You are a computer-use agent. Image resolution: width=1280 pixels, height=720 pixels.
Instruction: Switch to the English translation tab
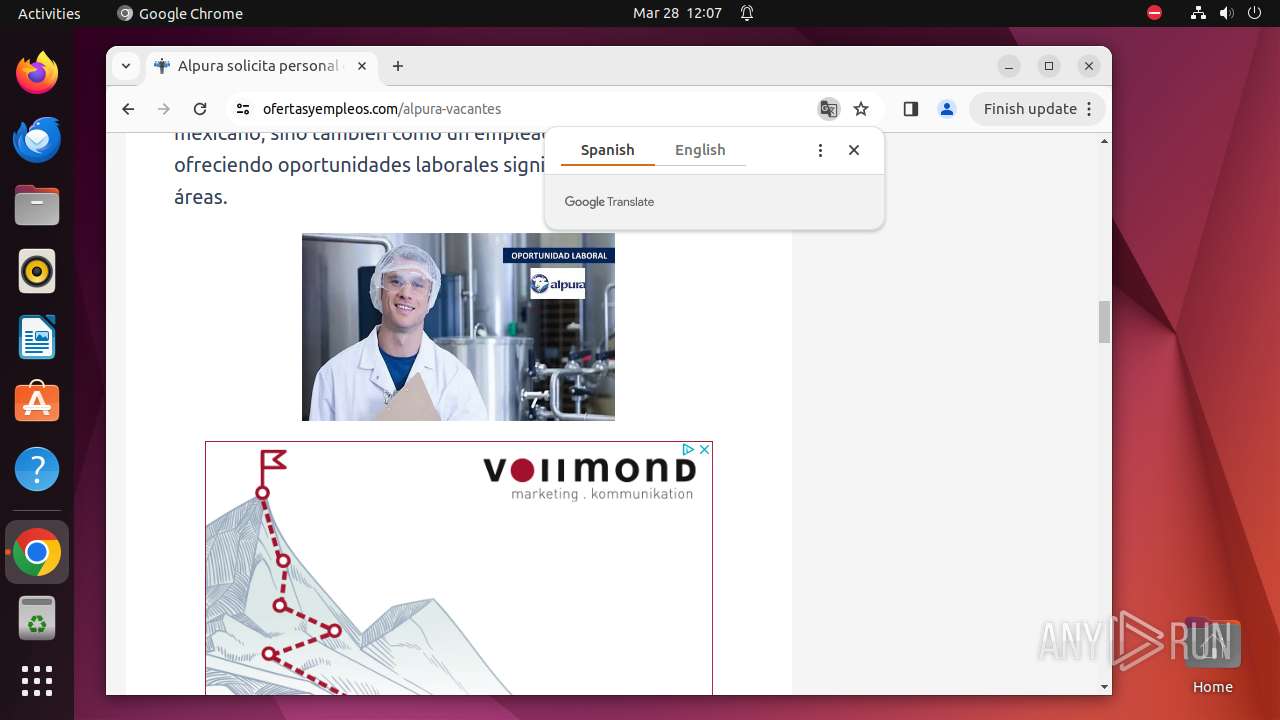pyautogui.click(x=700, y=150)
